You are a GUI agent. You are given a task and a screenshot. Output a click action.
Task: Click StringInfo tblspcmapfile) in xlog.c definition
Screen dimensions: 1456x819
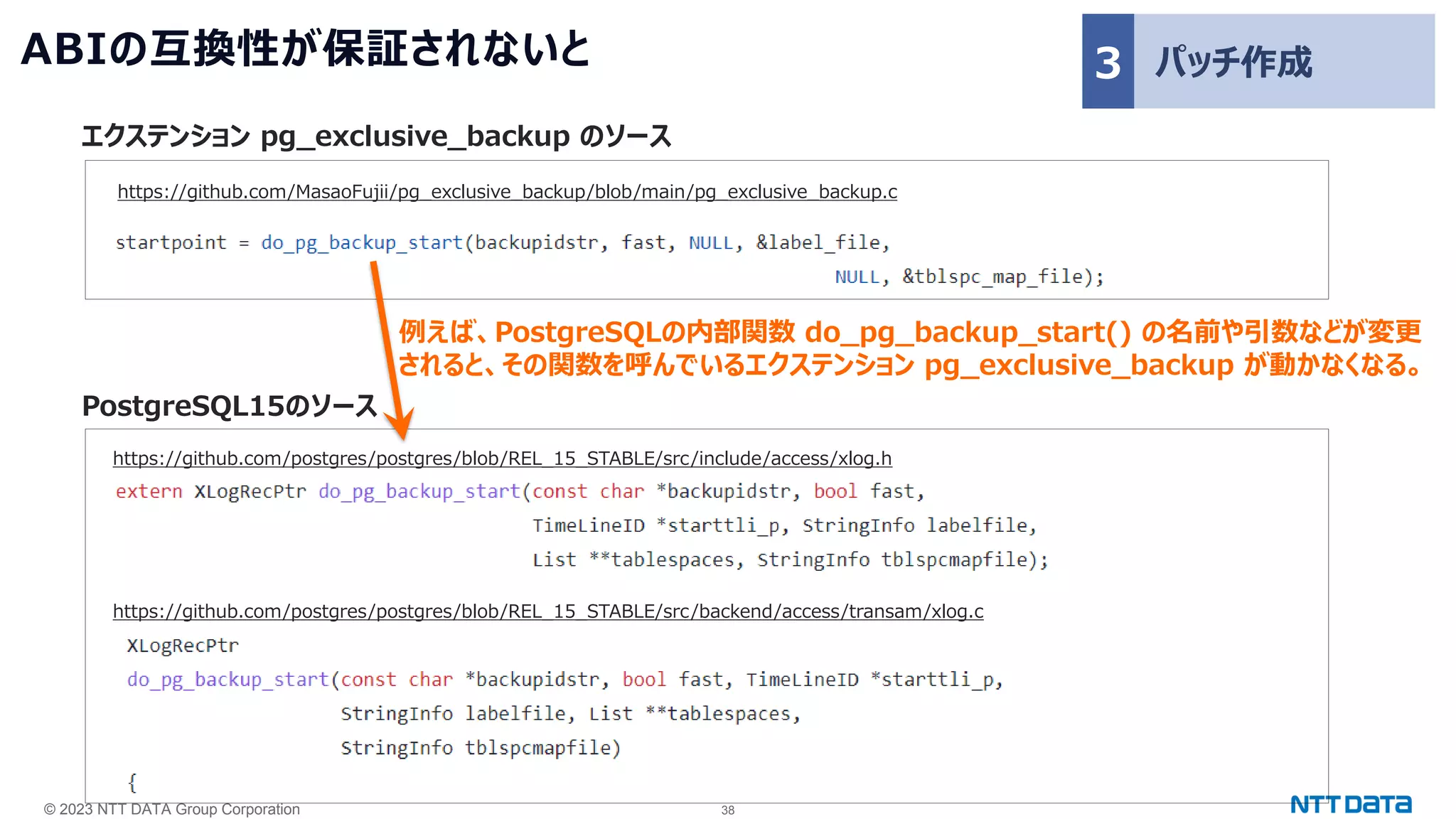[x=481, y=748]
